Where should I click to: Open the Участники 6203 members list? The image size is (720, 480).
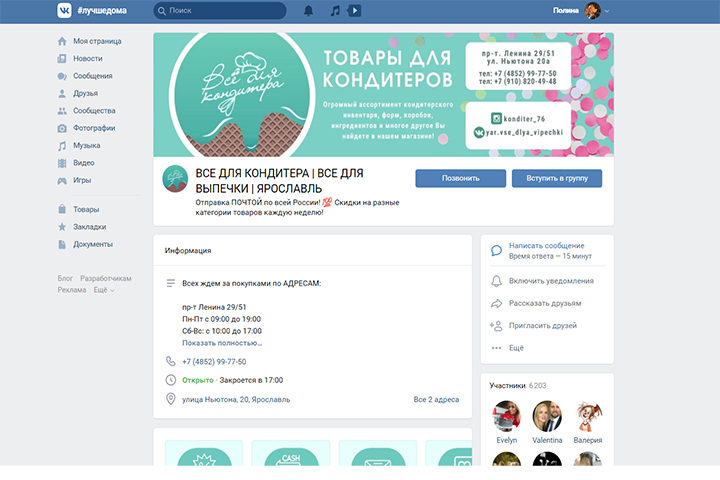pyautogui.click(x=518, y=386)
